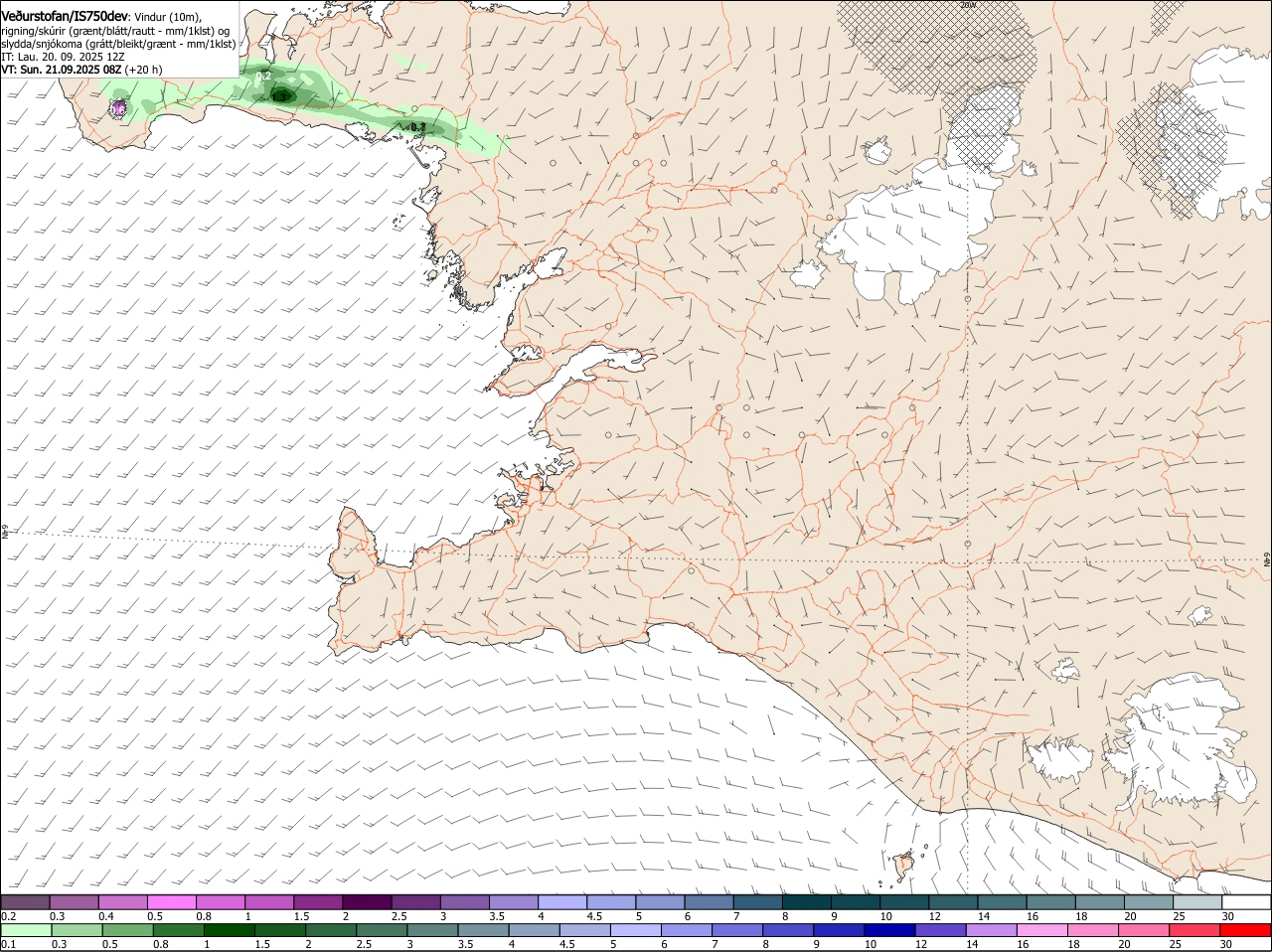1272x952 pixels.
Task: Click the 64N latitude label at right edge
Action: pos(1267,559)
